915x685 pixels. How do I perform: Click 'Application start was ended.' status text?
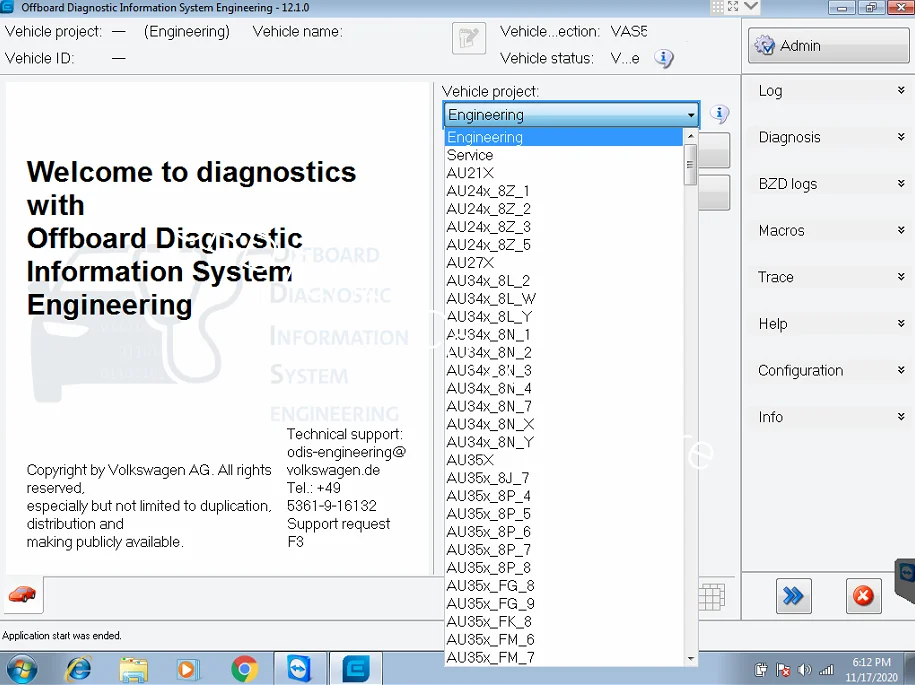[62, 635]
